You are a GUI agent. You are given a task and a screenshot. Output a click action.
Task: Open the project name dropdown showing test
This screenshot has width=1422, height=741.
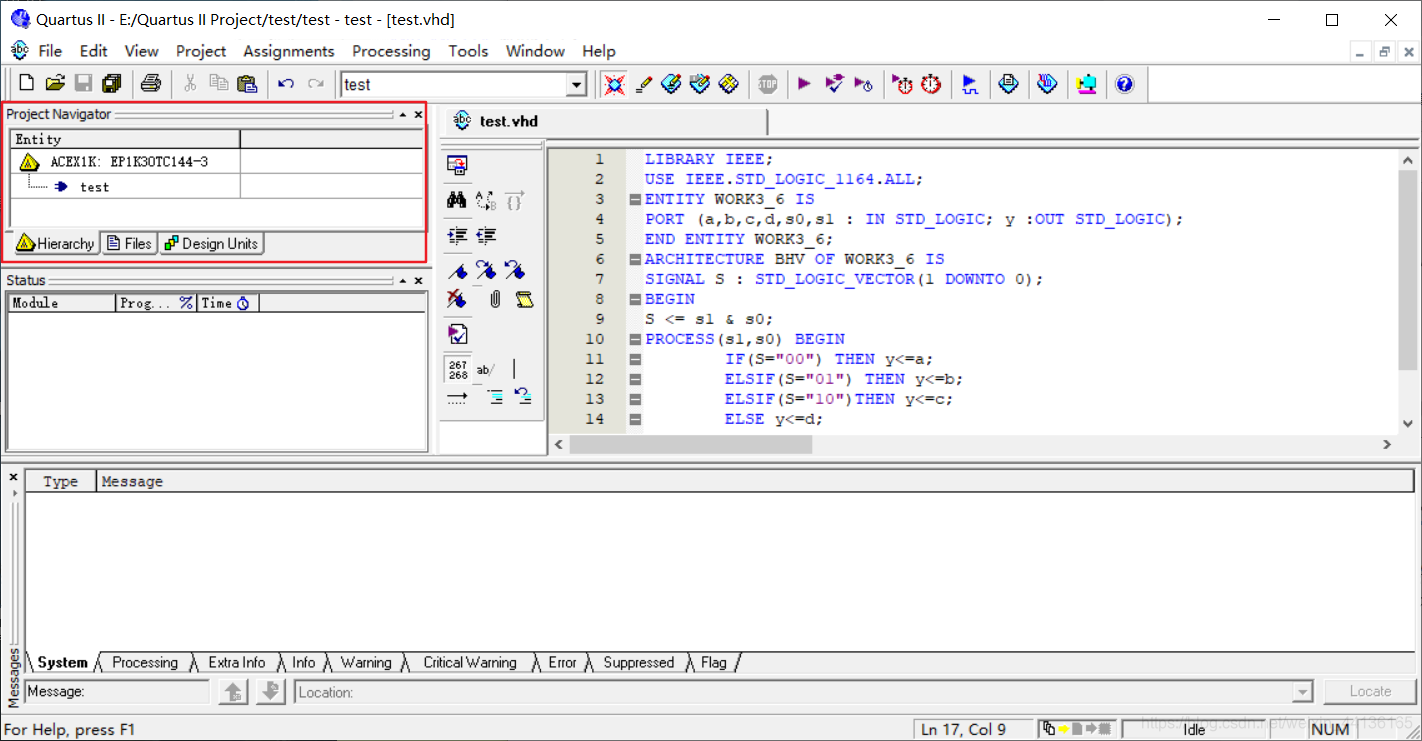[x=576, y=85]
